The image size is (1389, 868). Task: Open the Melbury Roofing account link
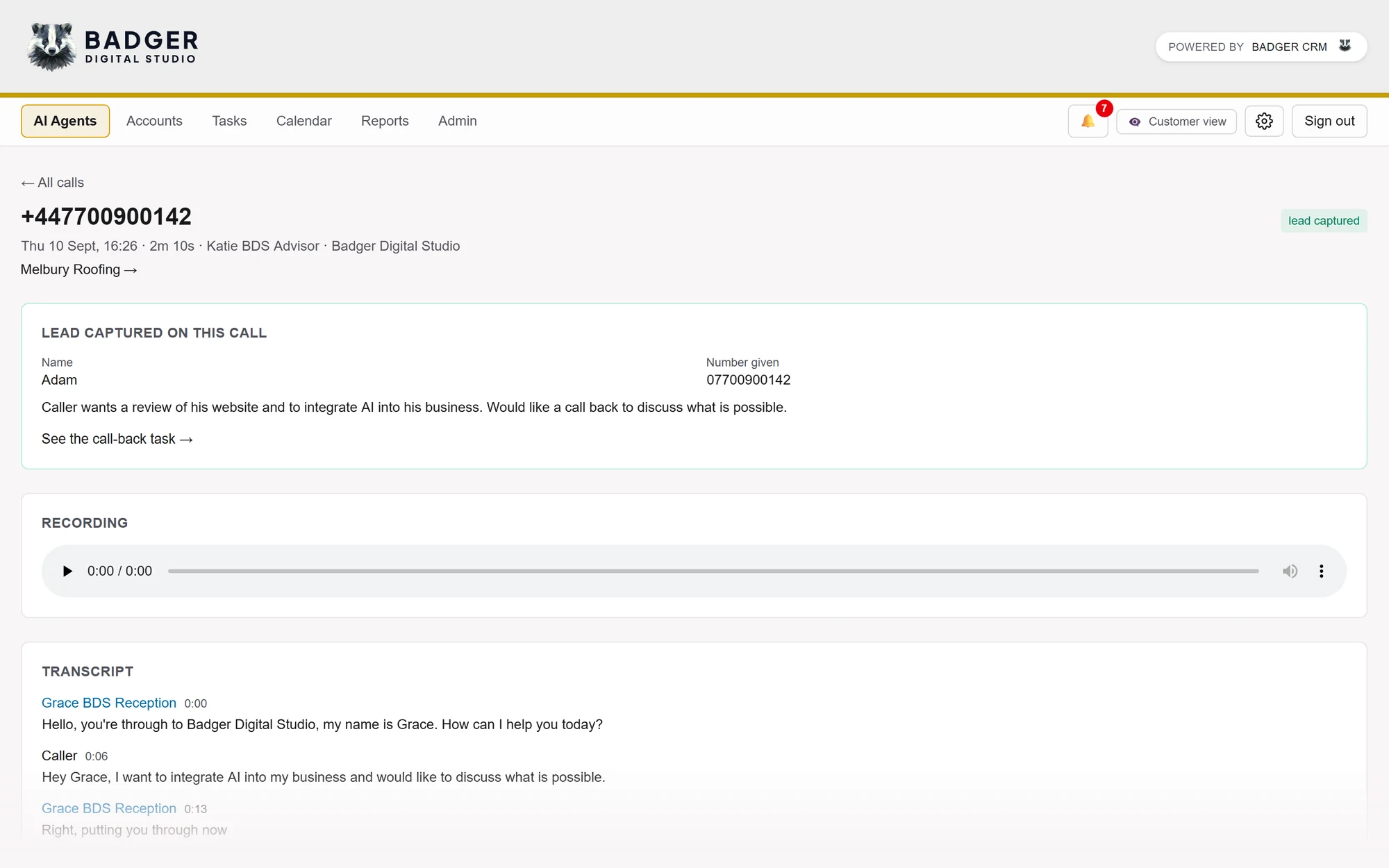click(78, 269)
